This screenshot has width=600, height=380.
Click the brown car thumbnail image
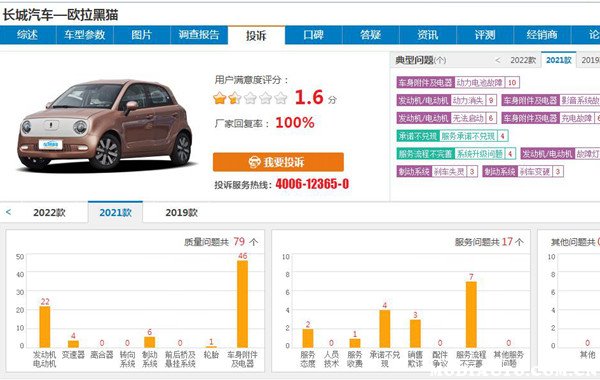(104, 124)
